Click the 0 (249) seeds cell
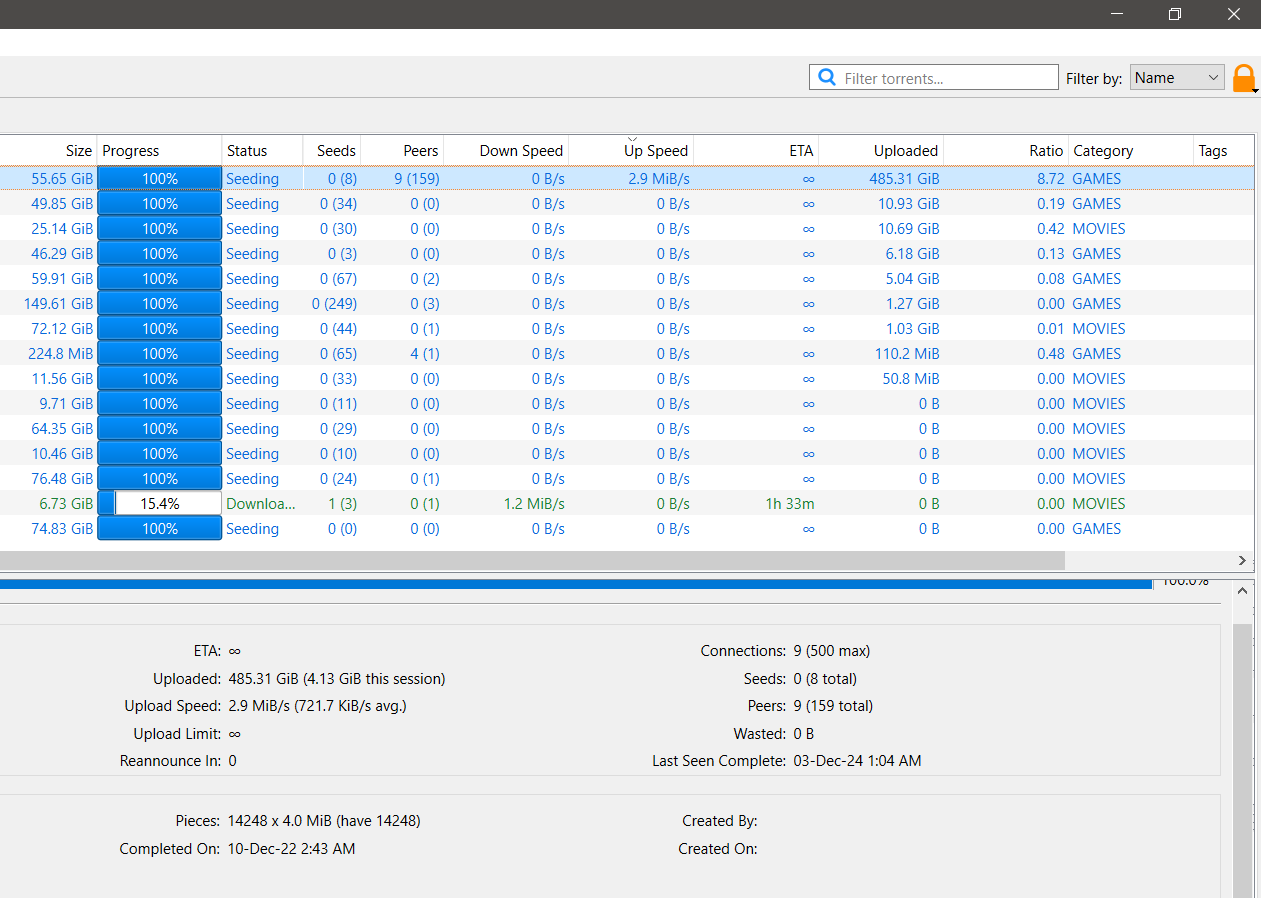The height and width of the screenshot is (898, 1261). coord(334,304)
